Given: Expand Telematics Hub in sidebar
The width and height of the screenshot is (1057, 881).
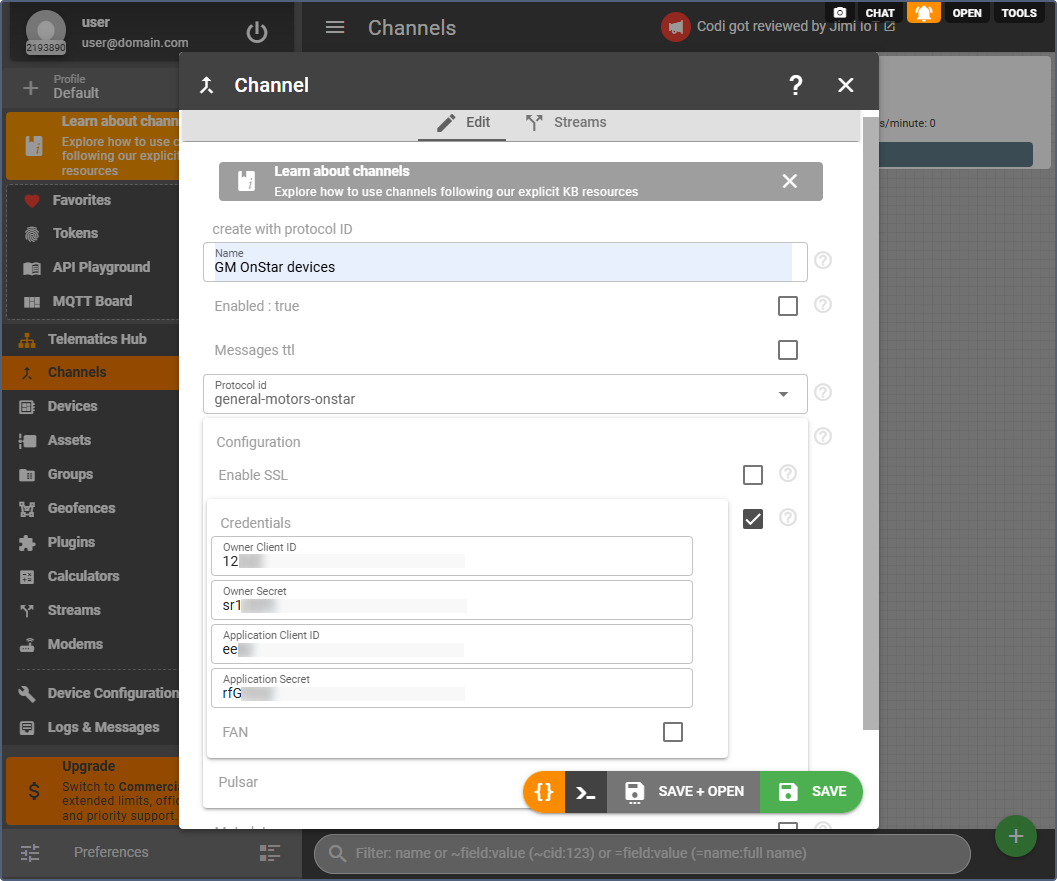Looking at the screenshot, I should click(96, 339).
